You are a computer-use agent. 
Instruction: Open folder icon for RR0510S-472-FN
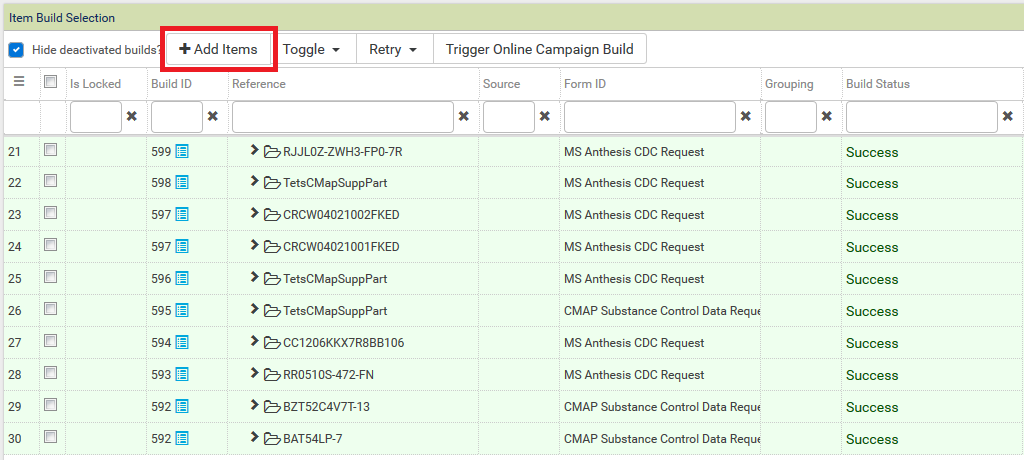pyautogui.click(x=272, y=375)
